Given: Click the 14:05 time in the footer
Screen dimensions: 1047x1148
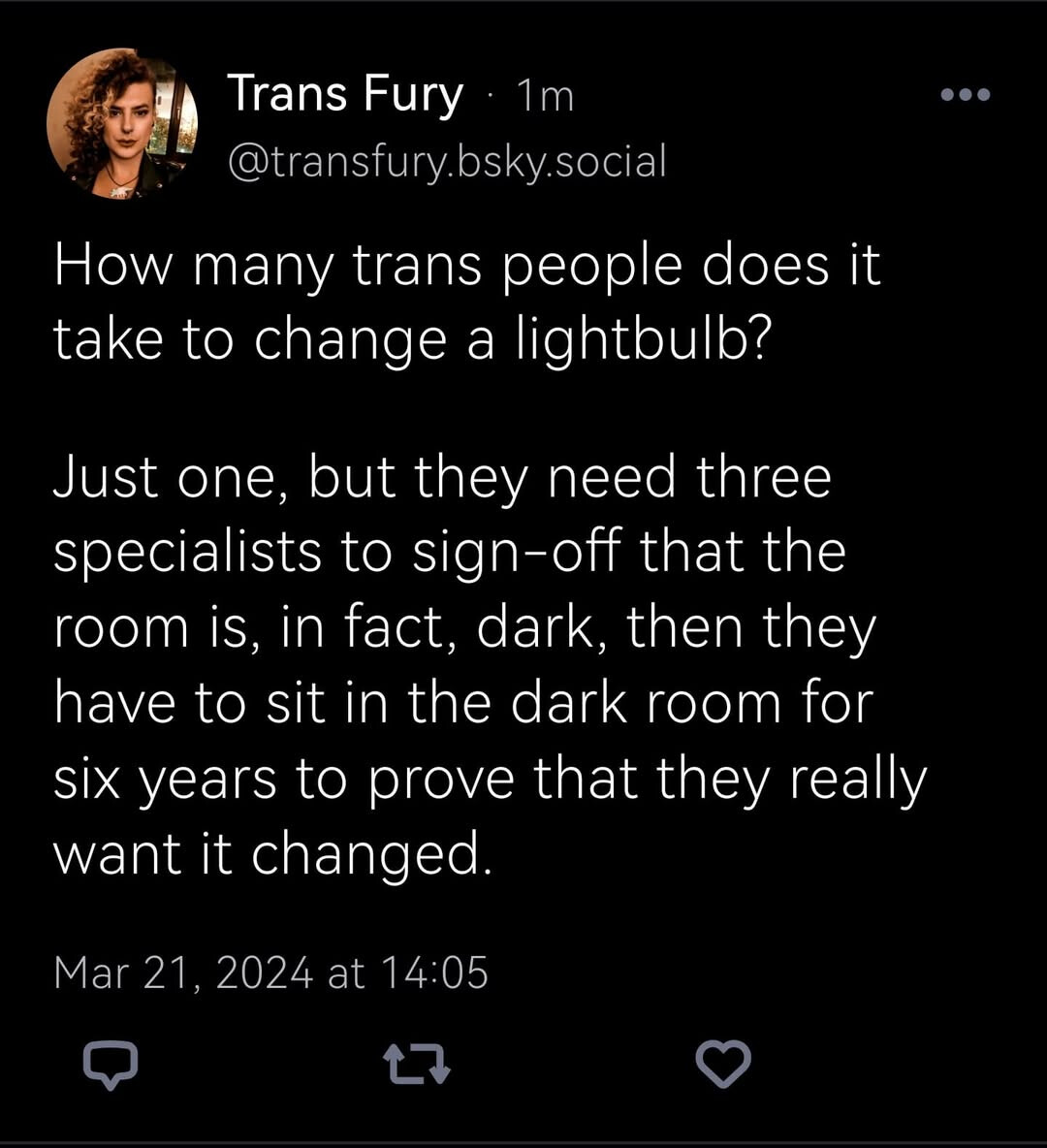Looking at the screenshot, I should [x=433, y=973].
